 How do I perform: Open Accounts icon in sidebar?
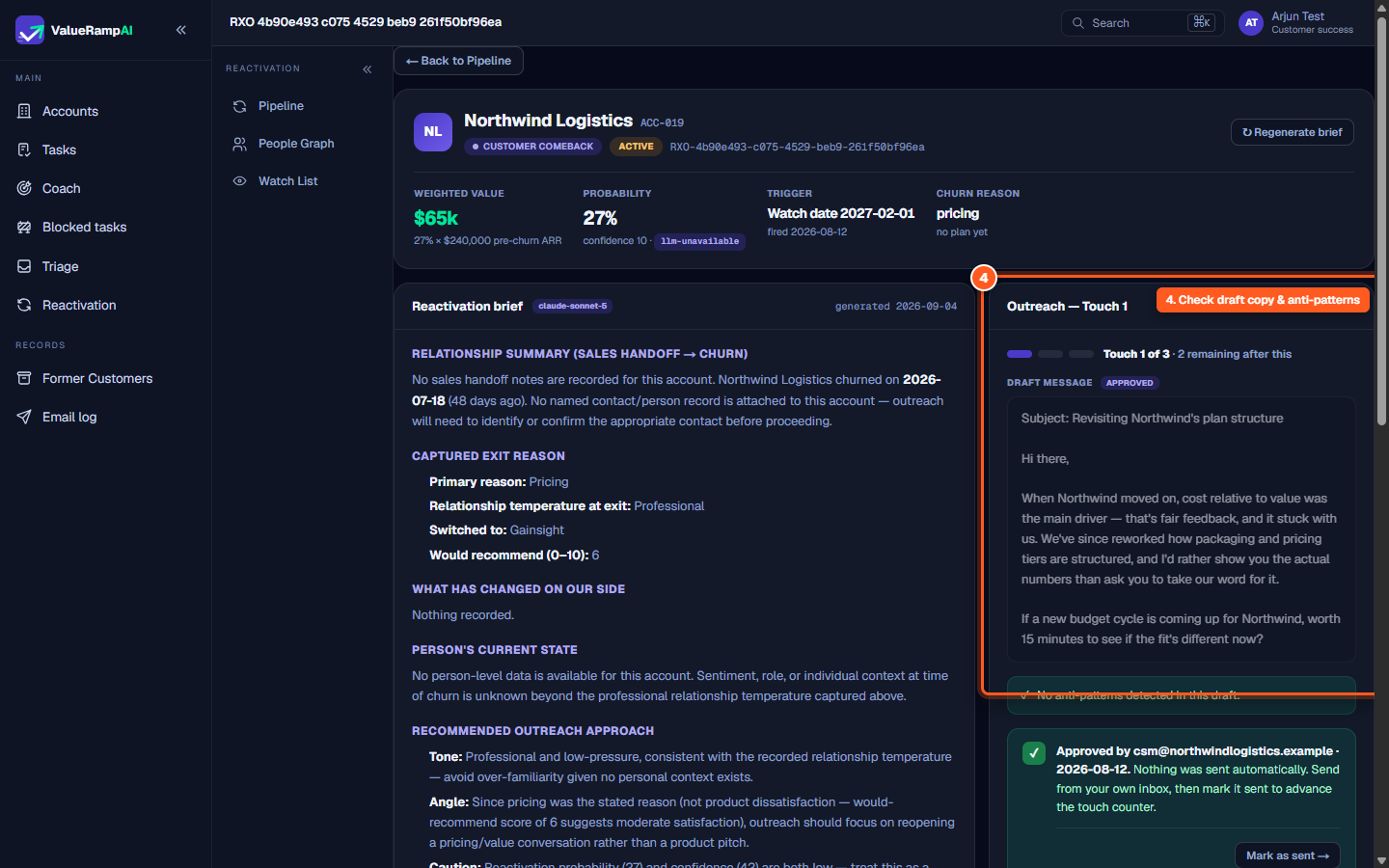24,111
